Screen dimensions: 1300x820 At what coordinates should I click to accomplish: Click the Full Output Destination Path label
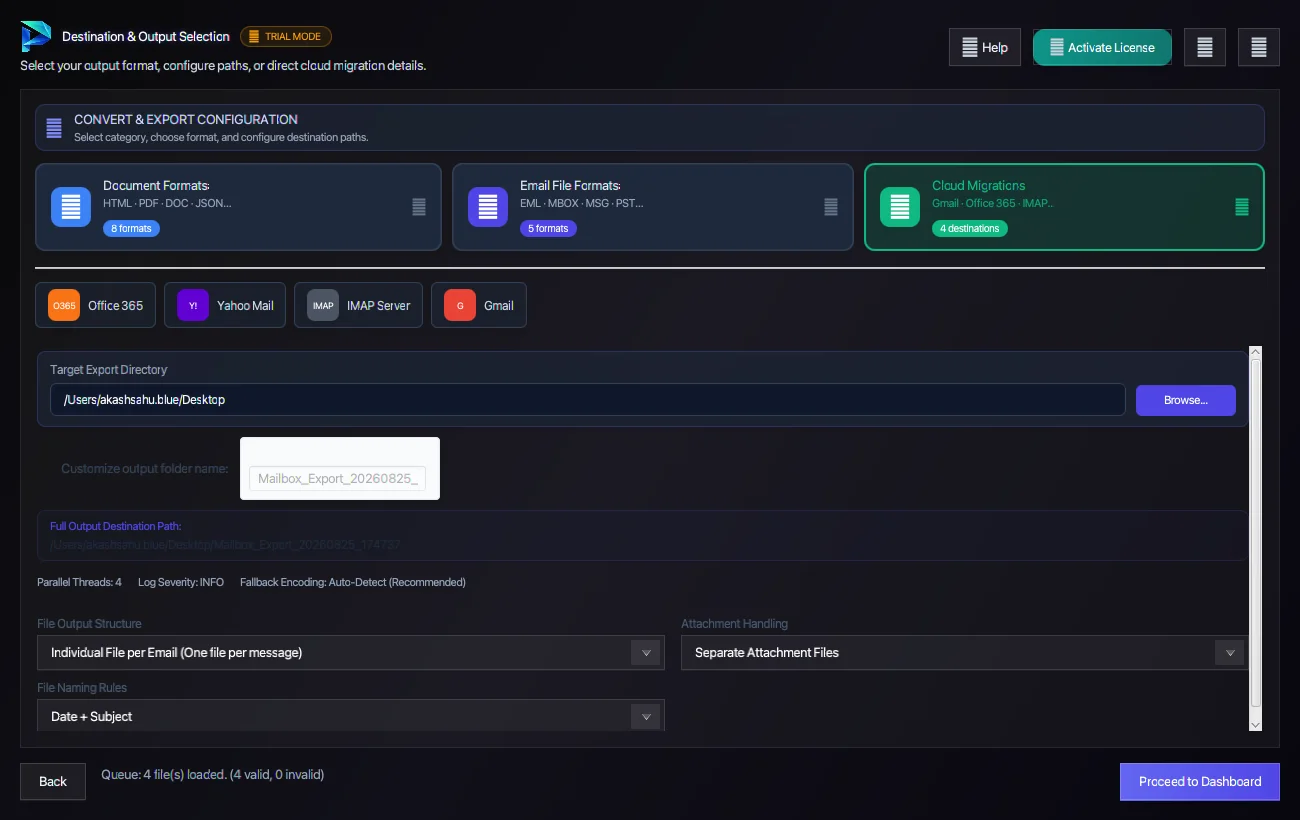tap(115, 526)
